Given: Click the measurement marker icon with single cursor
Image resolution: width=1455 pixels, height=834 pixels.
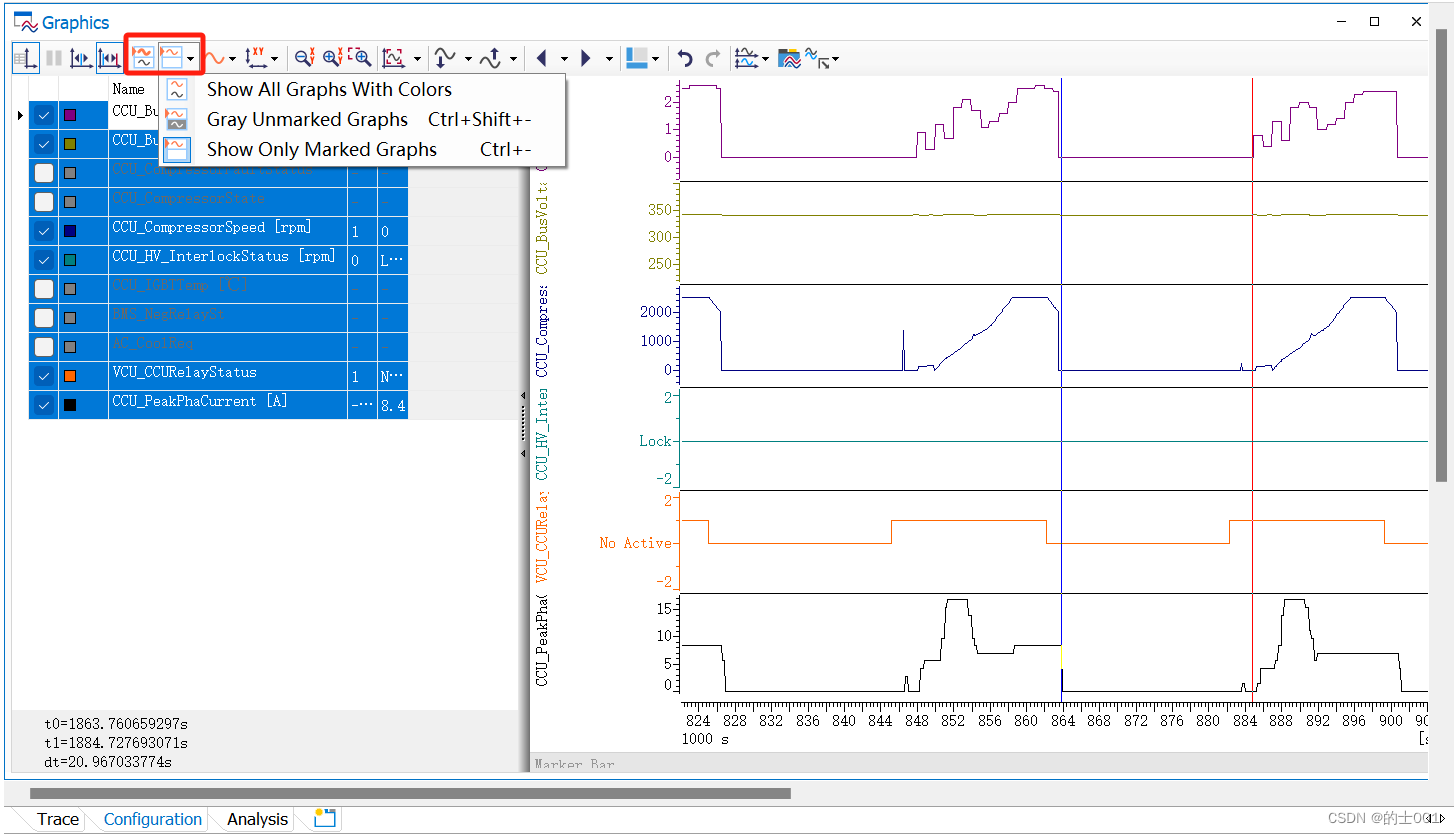Looking at the screenshot, I should (81, 58).
